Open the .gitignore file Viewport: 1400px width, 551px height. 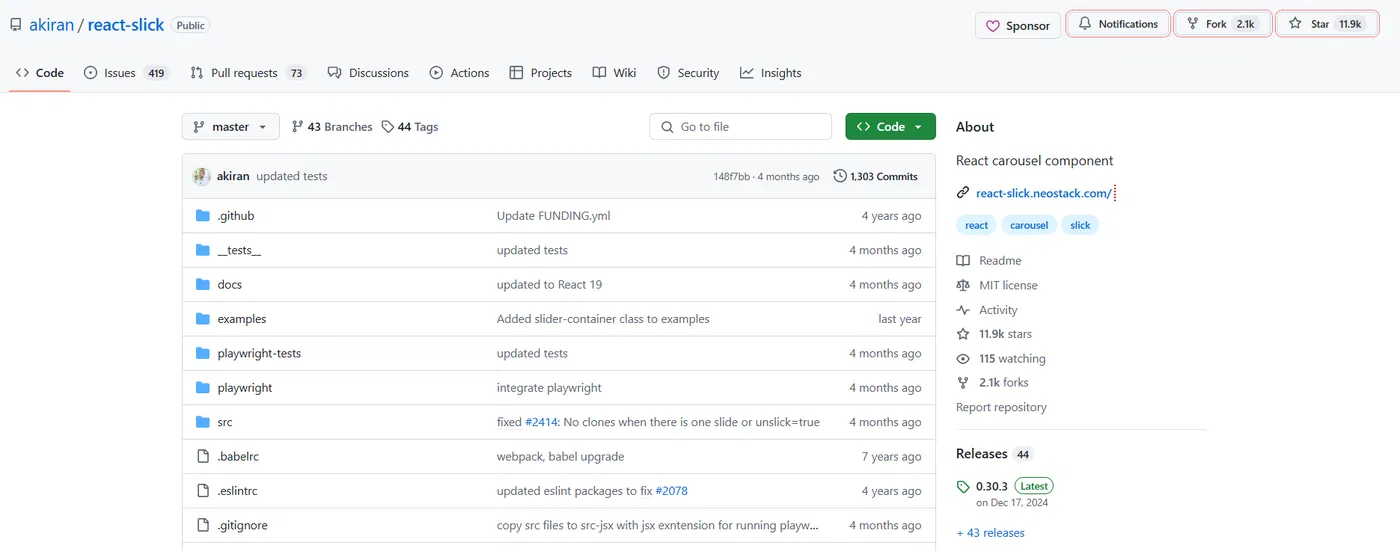(242, 525)
